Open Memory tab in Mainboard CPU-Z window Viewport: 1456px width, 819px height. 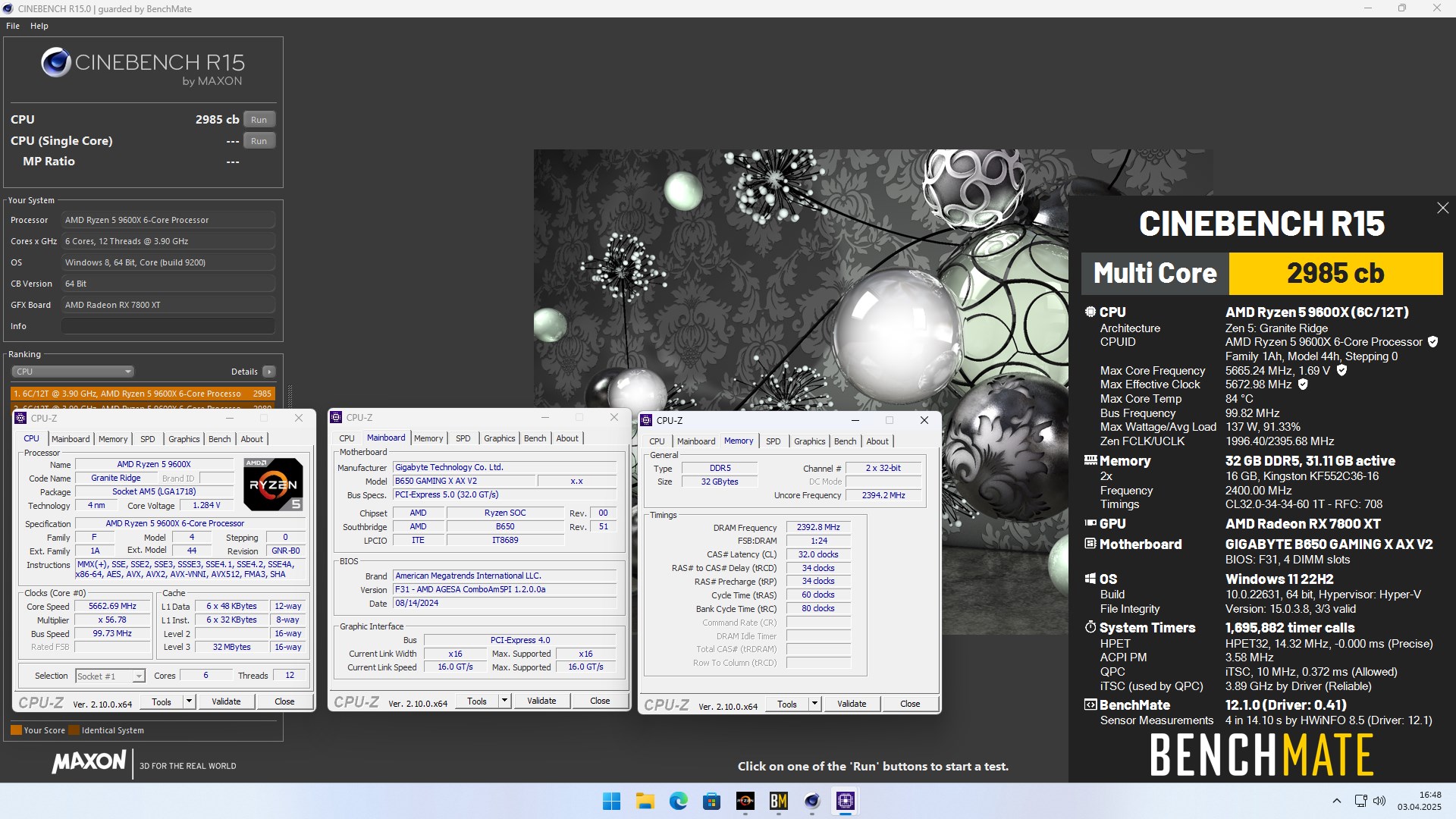coord(428,438)
